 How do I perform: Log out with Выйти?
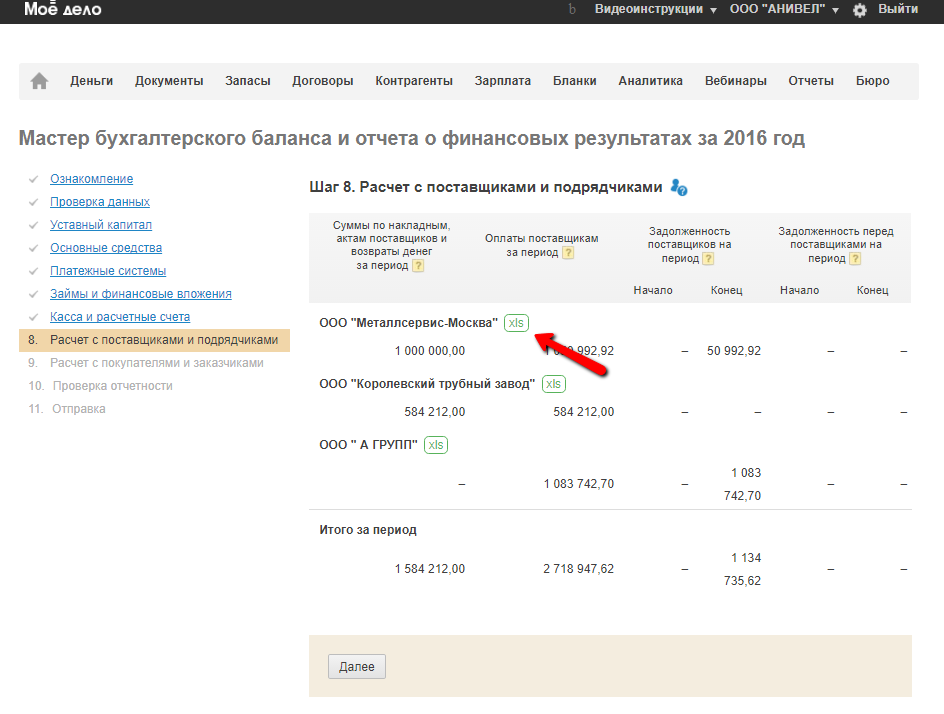(898, 9)
